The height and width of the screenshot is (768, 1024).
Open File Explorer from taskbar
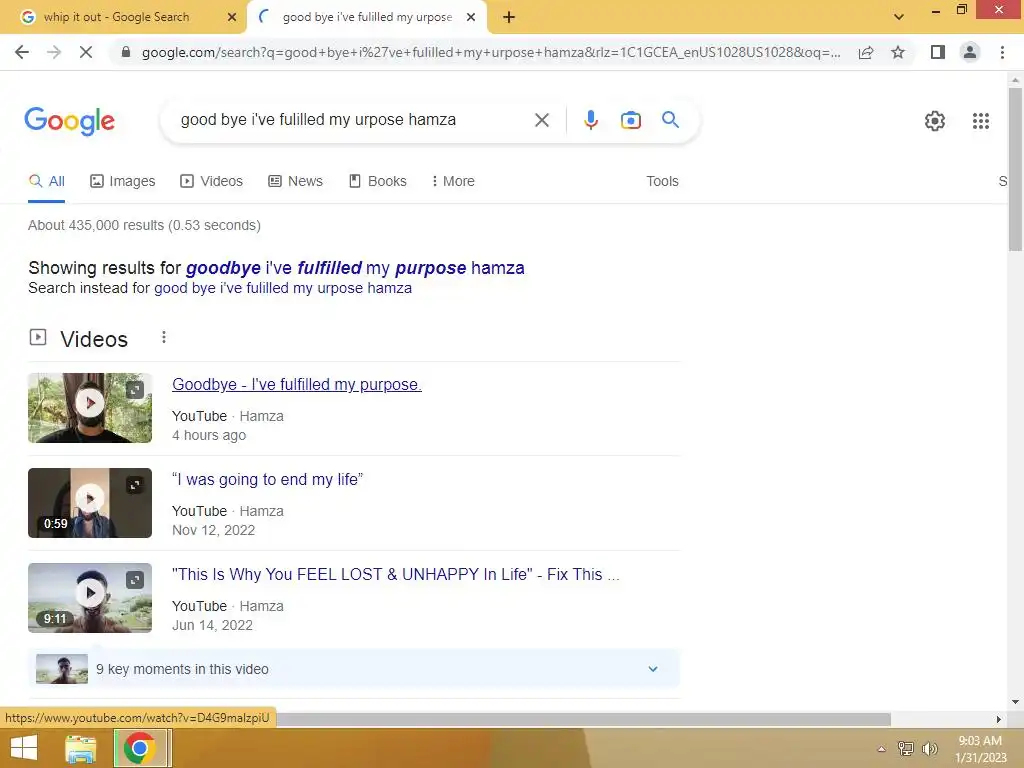pyautogui.click(x=81, y=748)
